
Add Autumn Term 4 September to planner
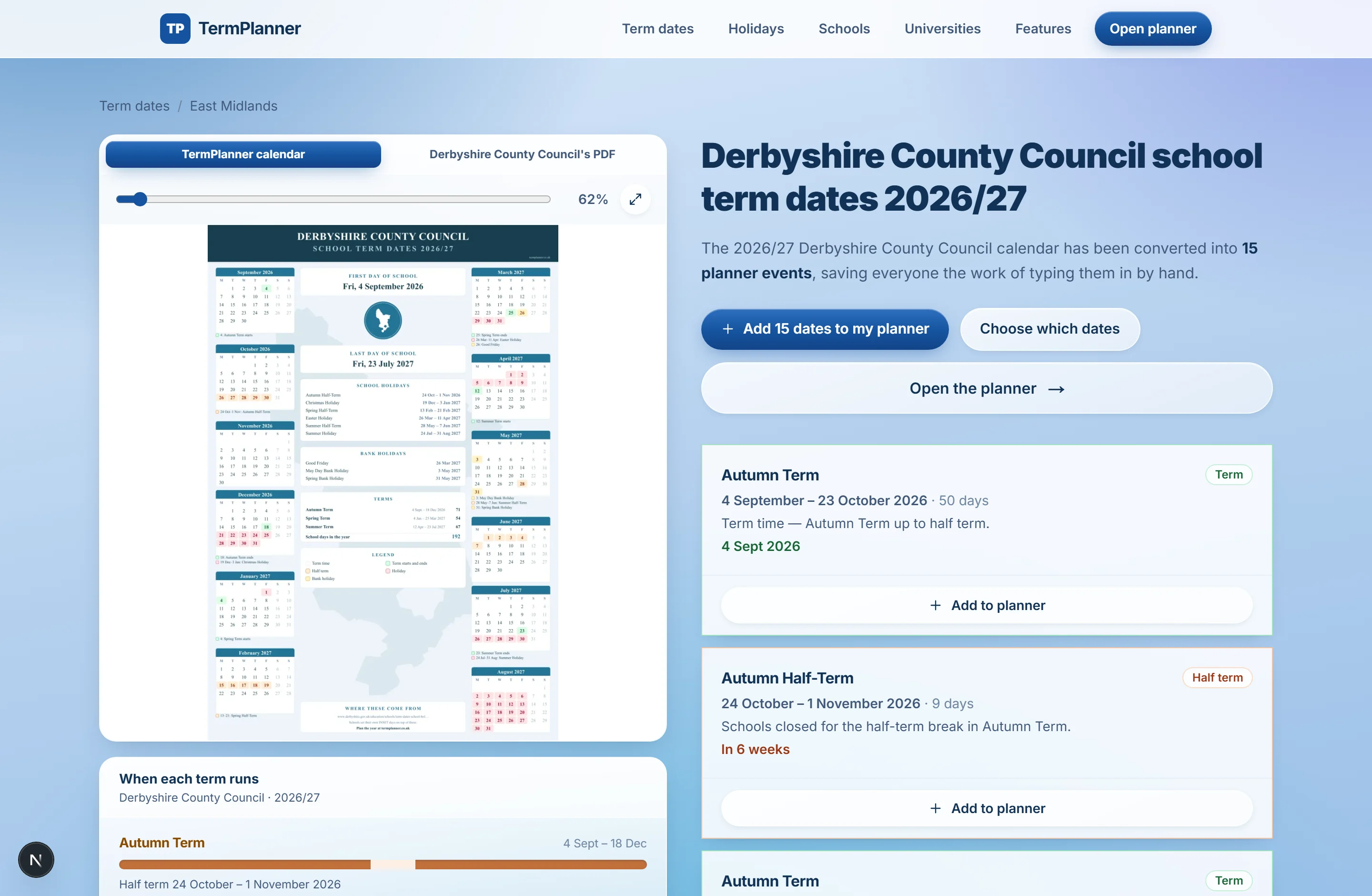[x=986, y=605]
